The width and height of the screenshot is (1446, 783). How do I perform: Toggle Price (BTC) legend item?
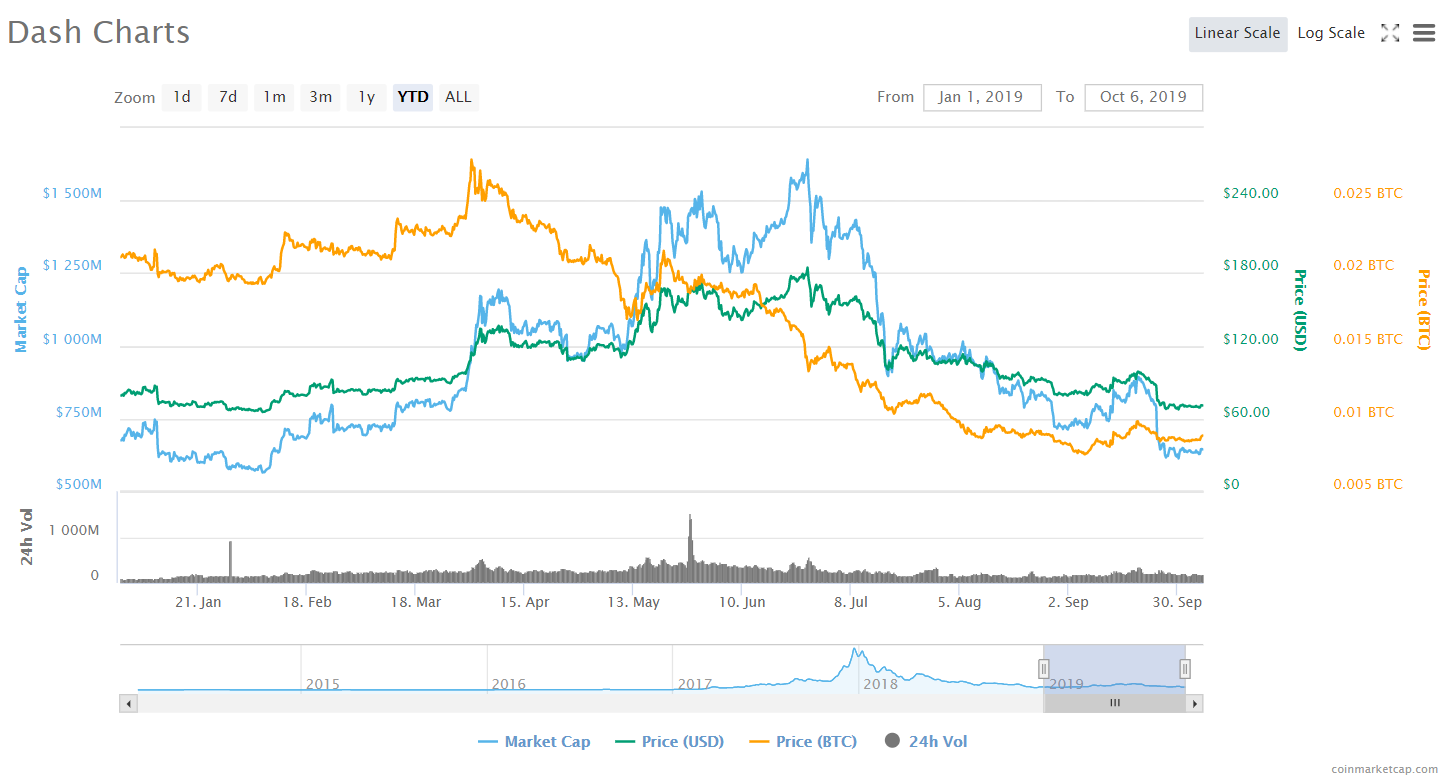tap(803, 741)
